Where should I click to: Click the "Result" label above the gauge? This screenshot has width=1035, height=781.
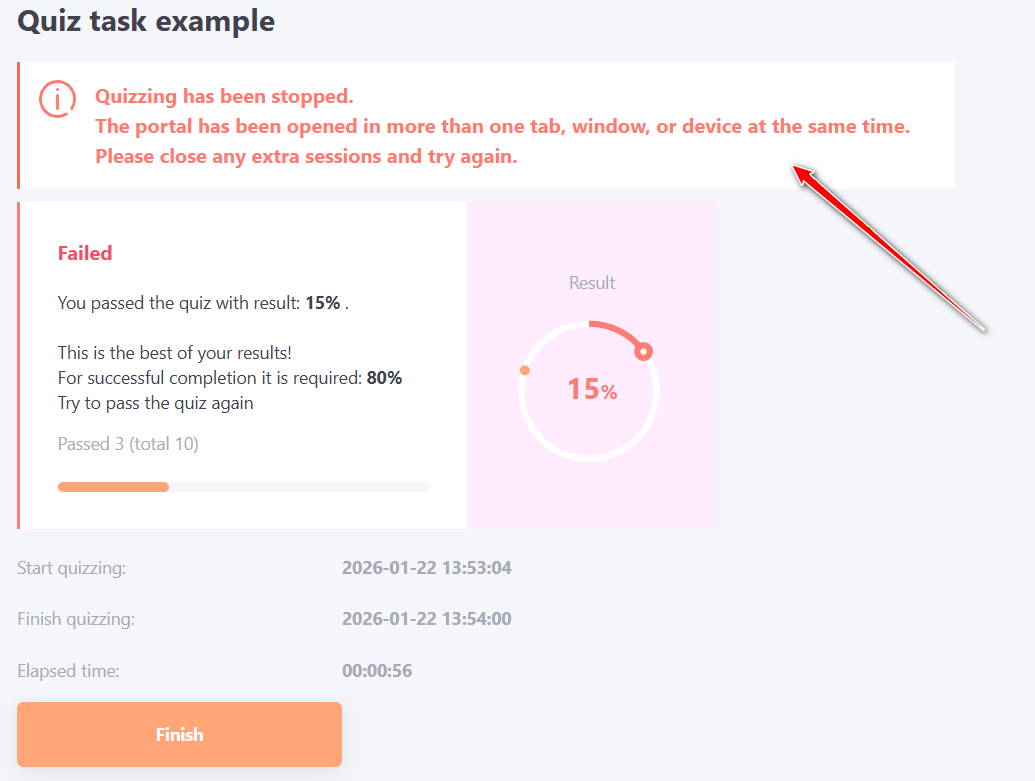[x=592, y=283]
